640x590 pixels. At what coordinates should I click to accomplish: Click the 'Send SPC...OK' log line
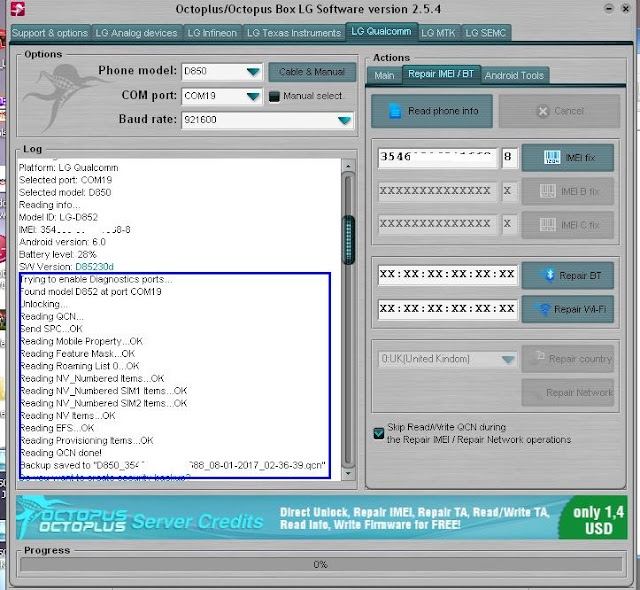point(51,329)
